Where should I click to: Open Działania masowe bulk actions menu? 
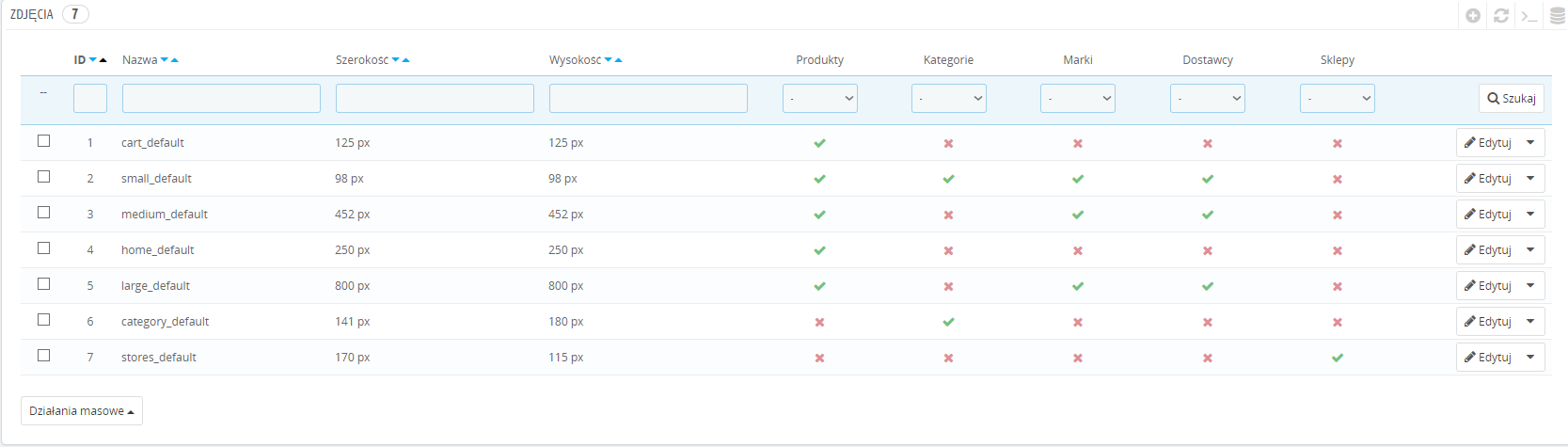click(x=82, y=411)
